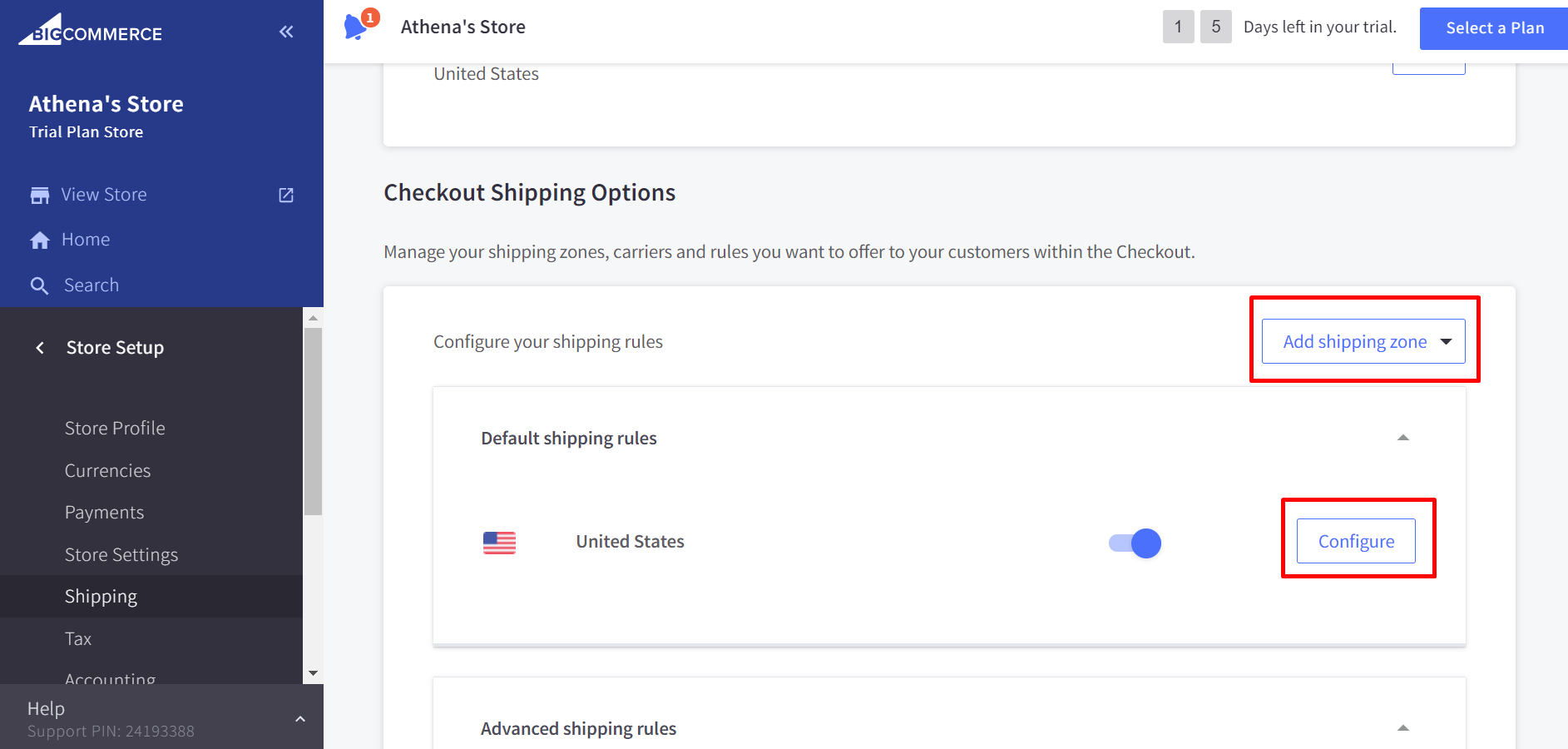Collapse the Advanced shipping rules section
This screenshot has height=749, width=1568.
coord(1402,728)
